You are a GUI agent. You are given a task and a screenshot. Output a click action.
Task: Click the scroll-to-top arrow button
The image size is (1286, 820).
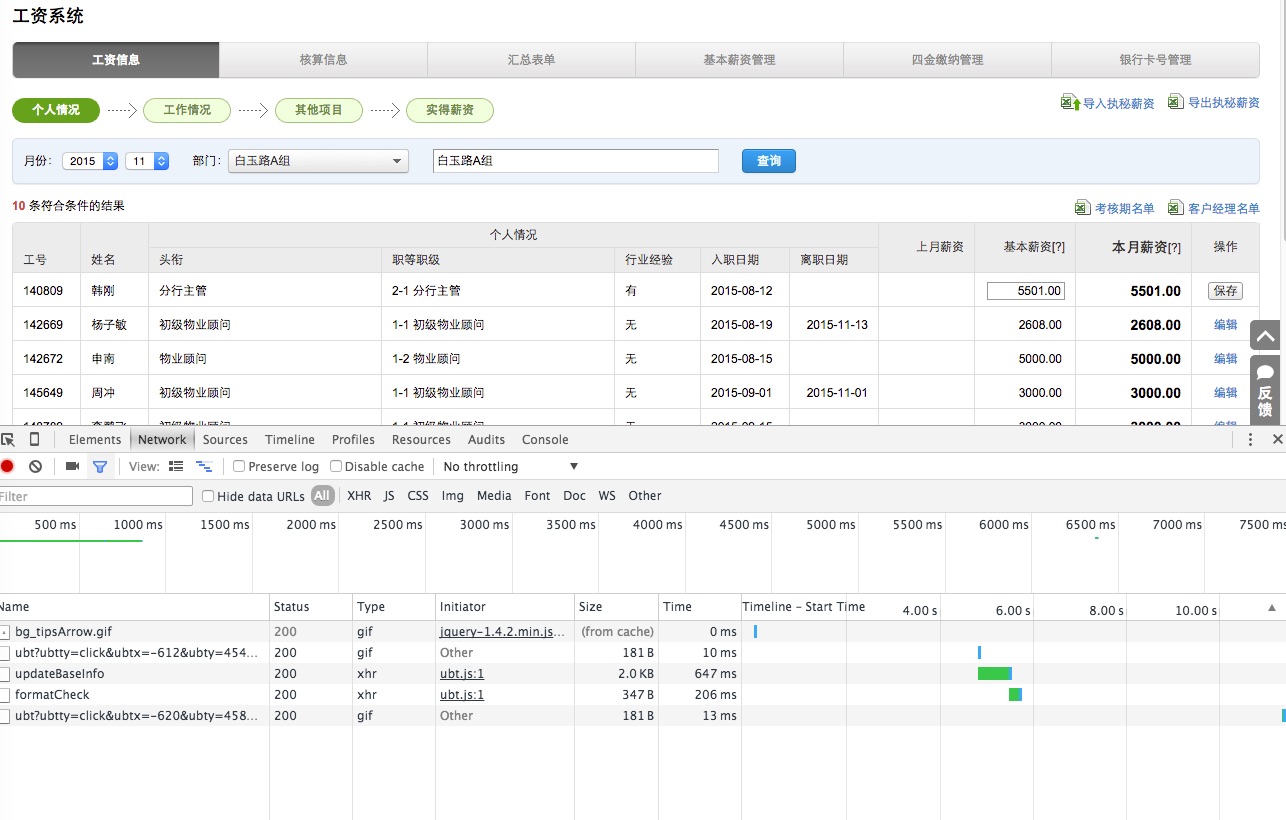1265,337
